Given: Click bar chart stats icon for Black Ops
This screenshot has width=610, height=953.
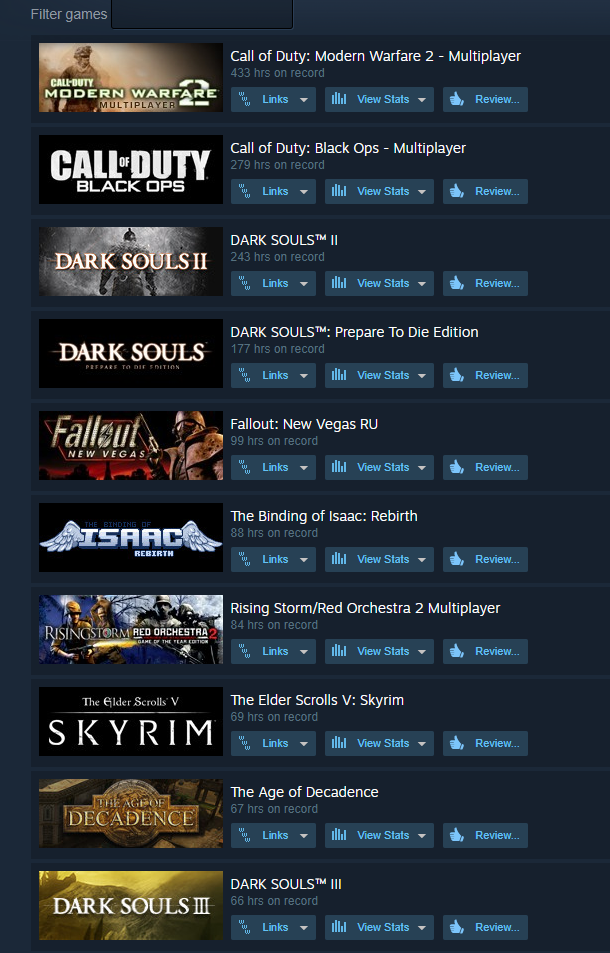Looking at the screenshot, I should tap(339, 191).
